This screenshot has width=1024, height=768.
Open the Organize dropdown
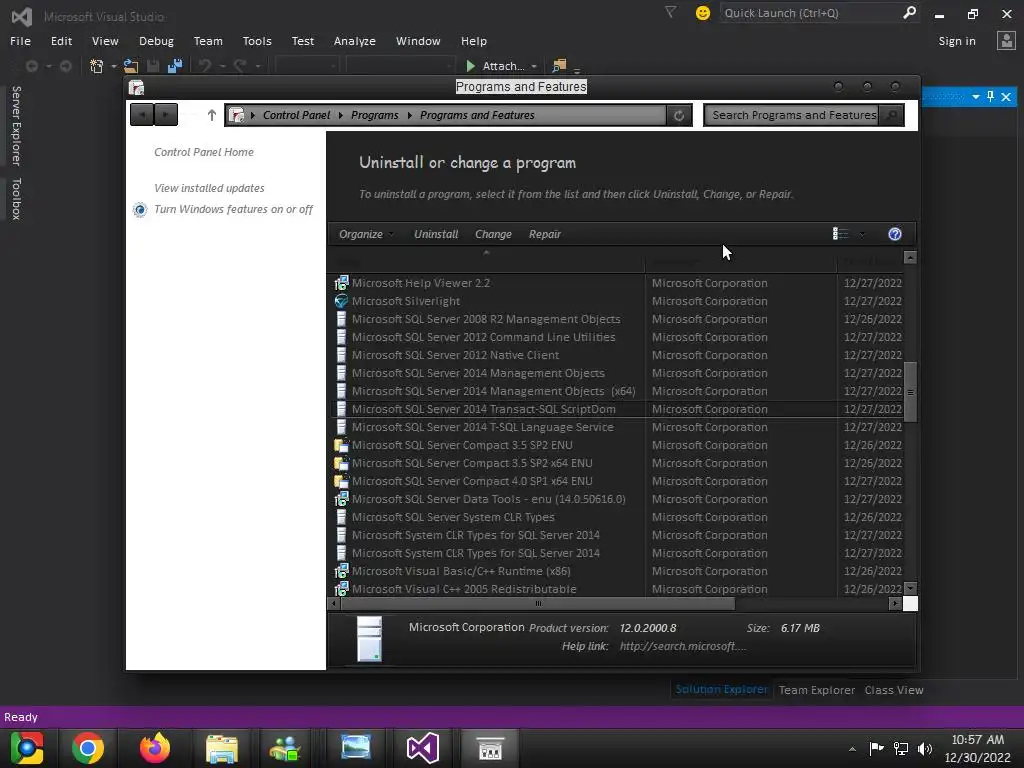point(366,234)
